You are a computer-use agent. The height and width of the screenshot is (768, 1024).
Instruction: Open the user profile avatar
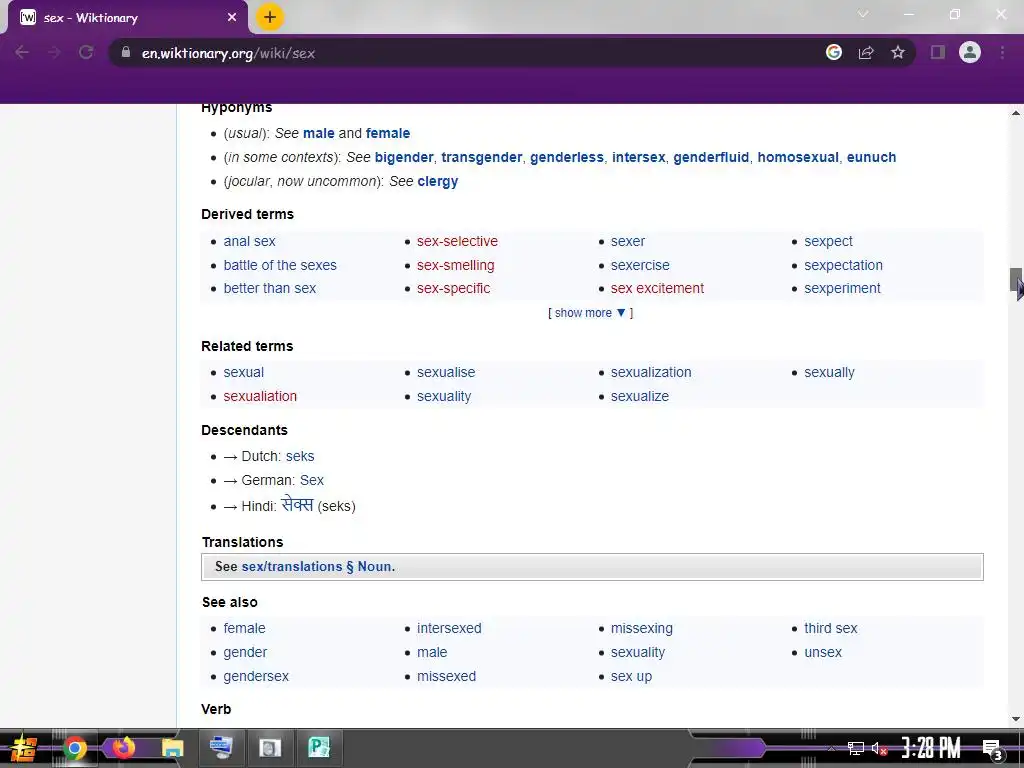970,52
